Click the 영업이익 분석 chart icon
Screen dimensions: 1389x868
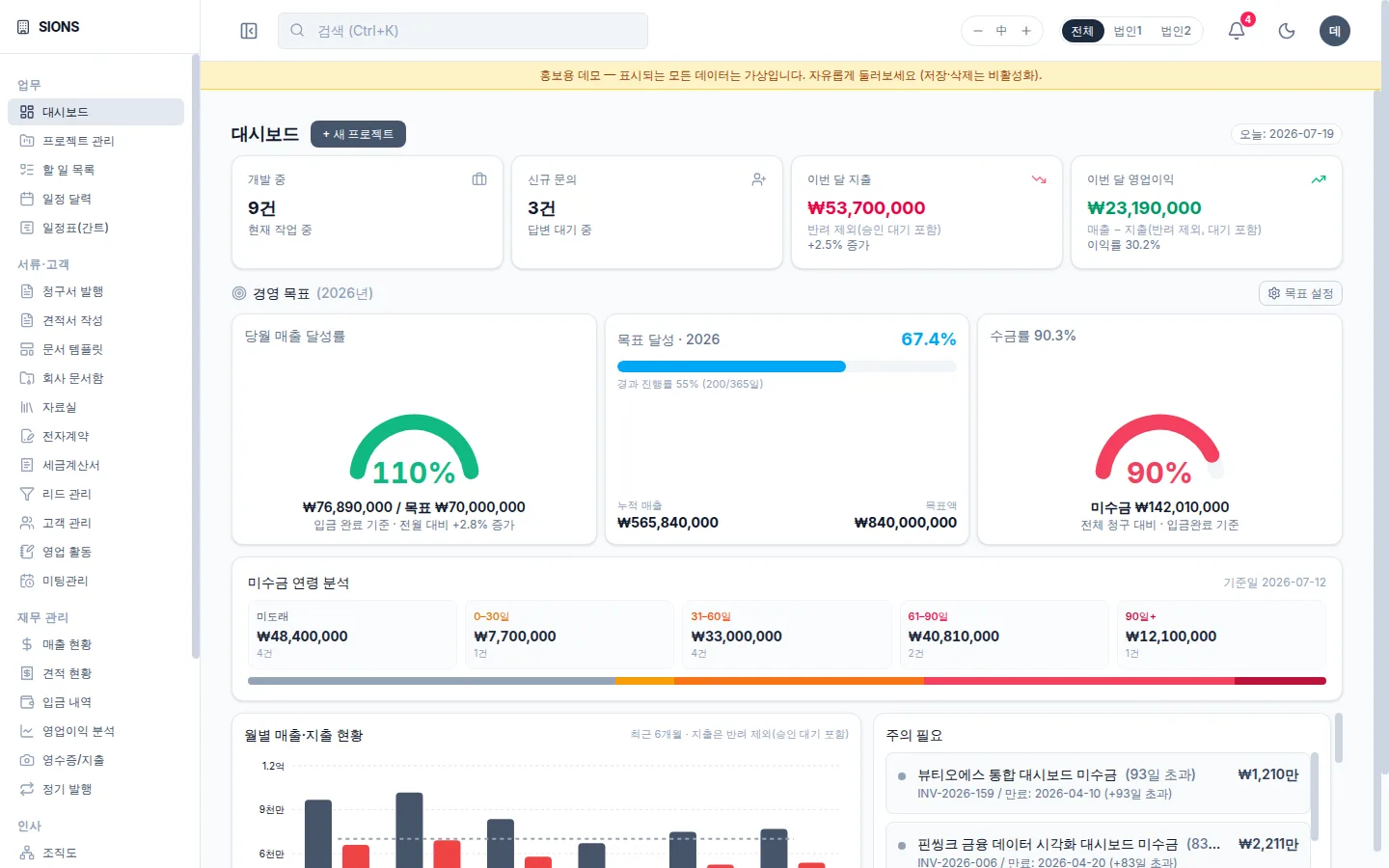(27, 731)
